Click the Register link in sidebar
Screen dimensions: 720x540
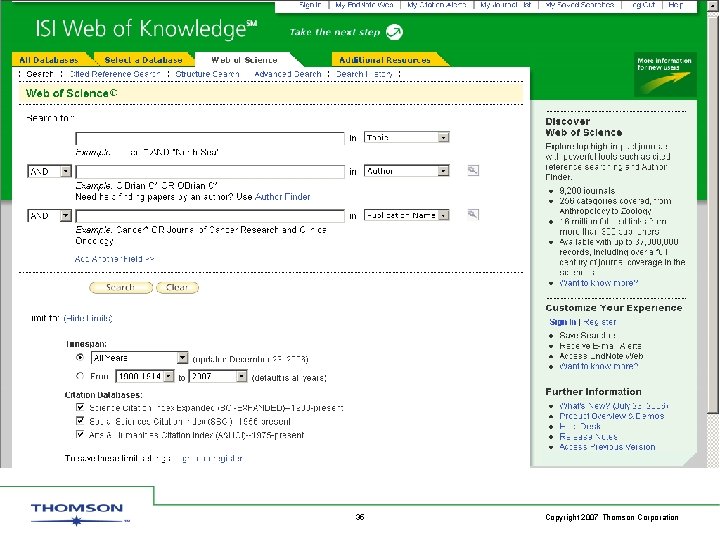600,322
